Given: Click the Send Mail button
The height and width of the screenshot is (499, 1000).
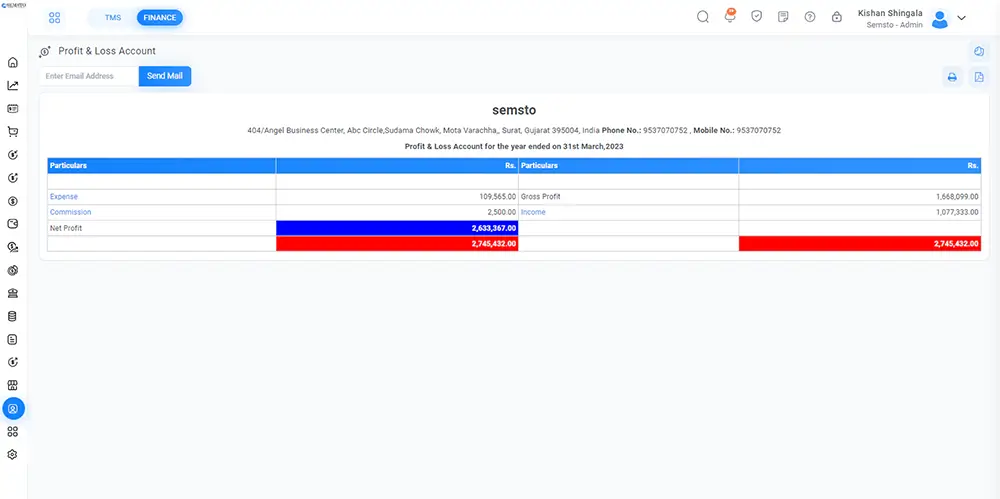Looking at the screenshot, I should [165, 76].
